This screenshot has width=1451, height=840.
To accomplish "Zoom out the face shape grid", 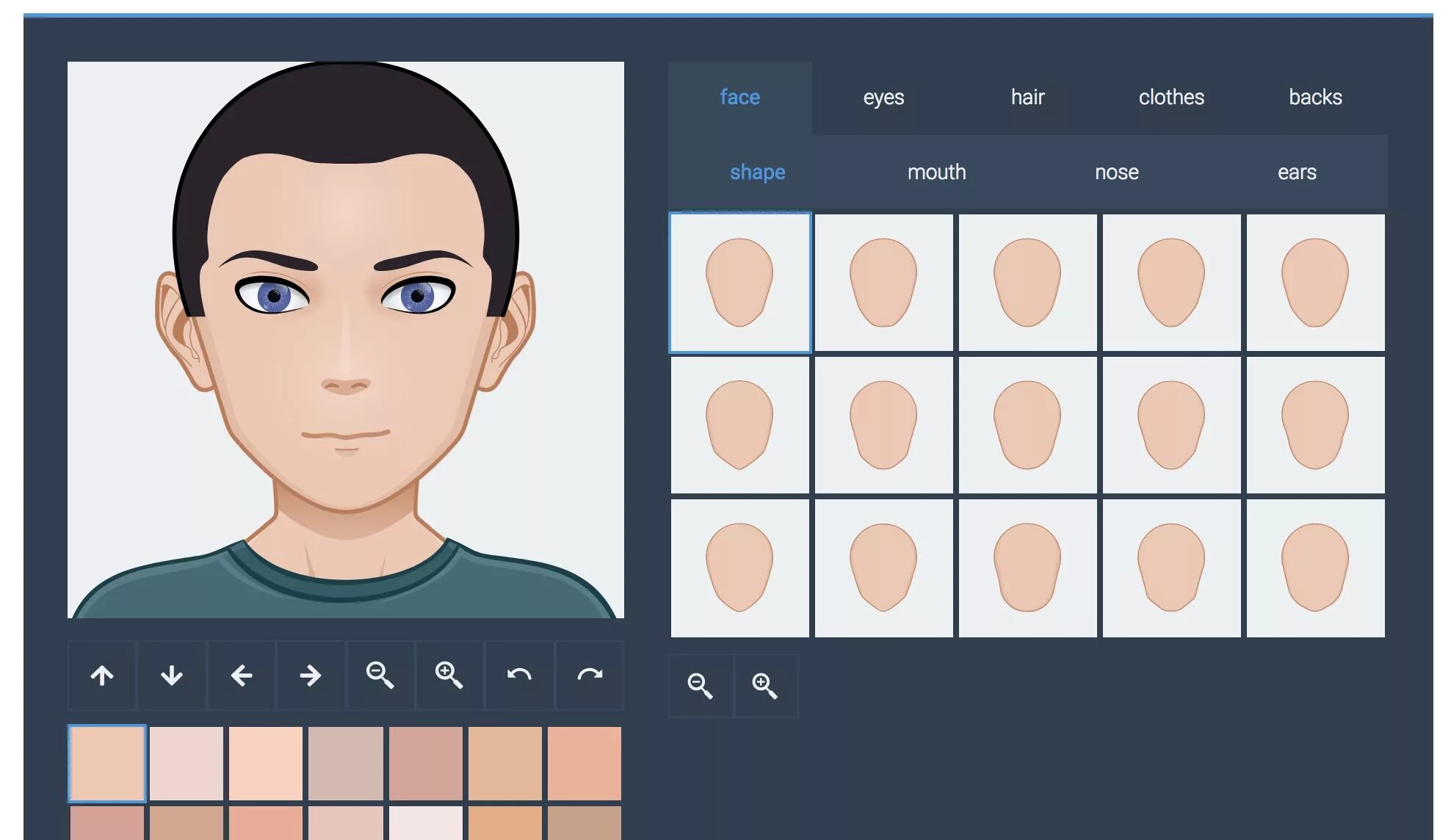I will [700, 686].
